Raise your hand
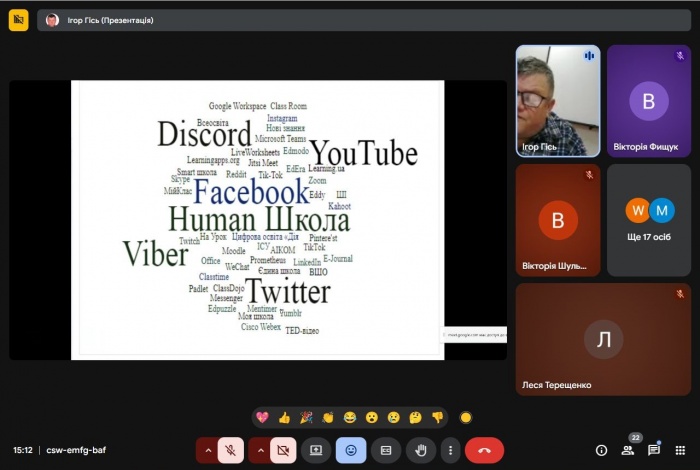This screenshot has width=700, height=470. (x=420, y=450)
